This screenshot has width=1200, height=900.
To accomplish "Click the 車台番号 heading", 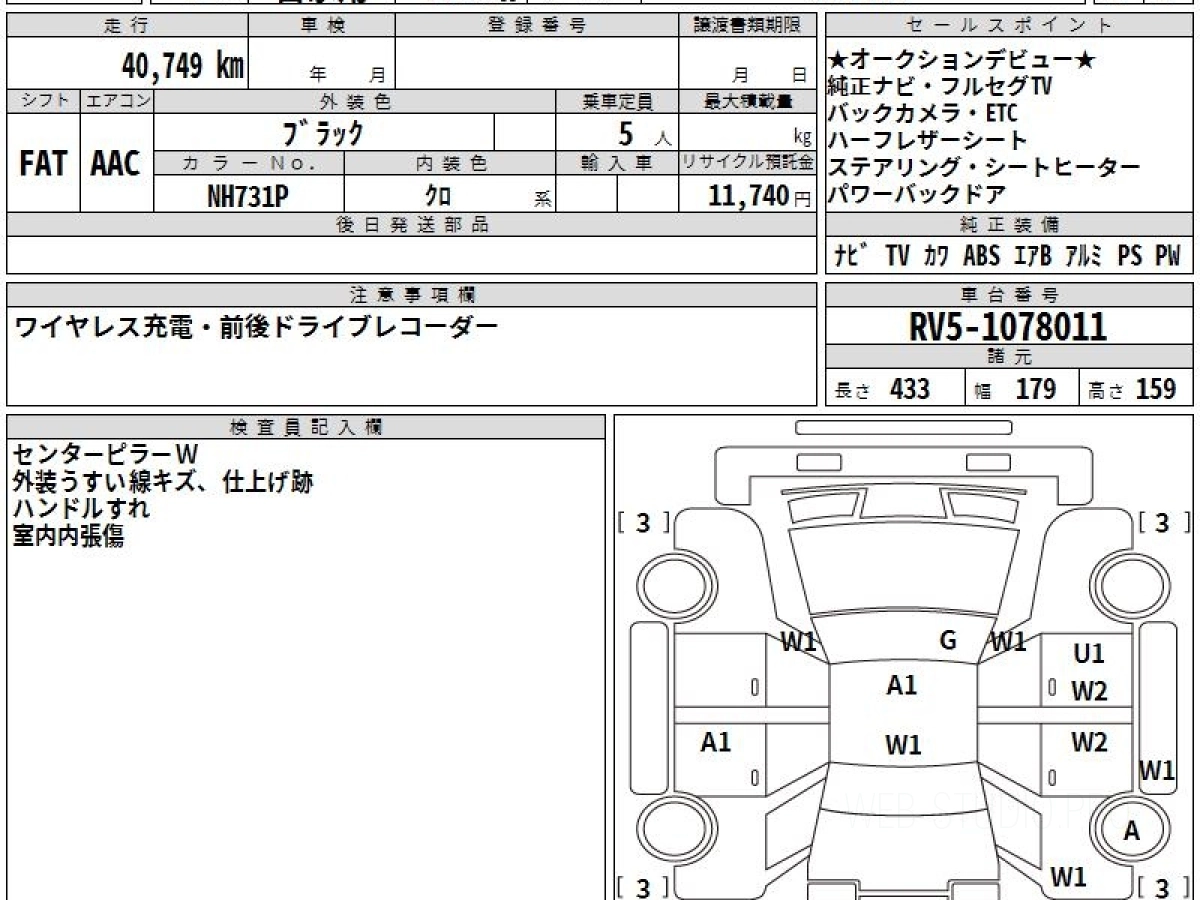I will click(x=1010, y=295).
